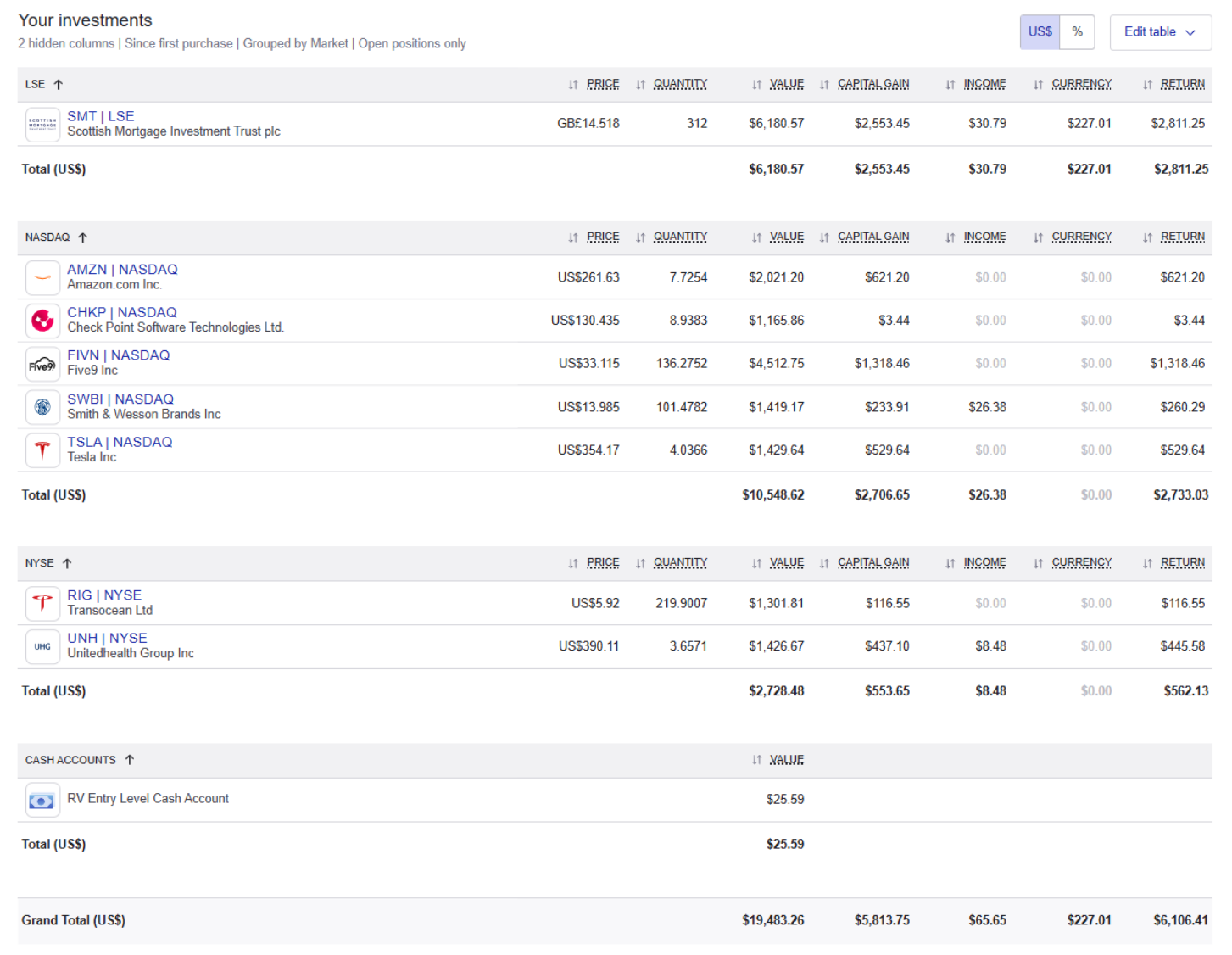Open the TSLA | NASDAQ holding link

pyautogui.click(x=120, y=442)
